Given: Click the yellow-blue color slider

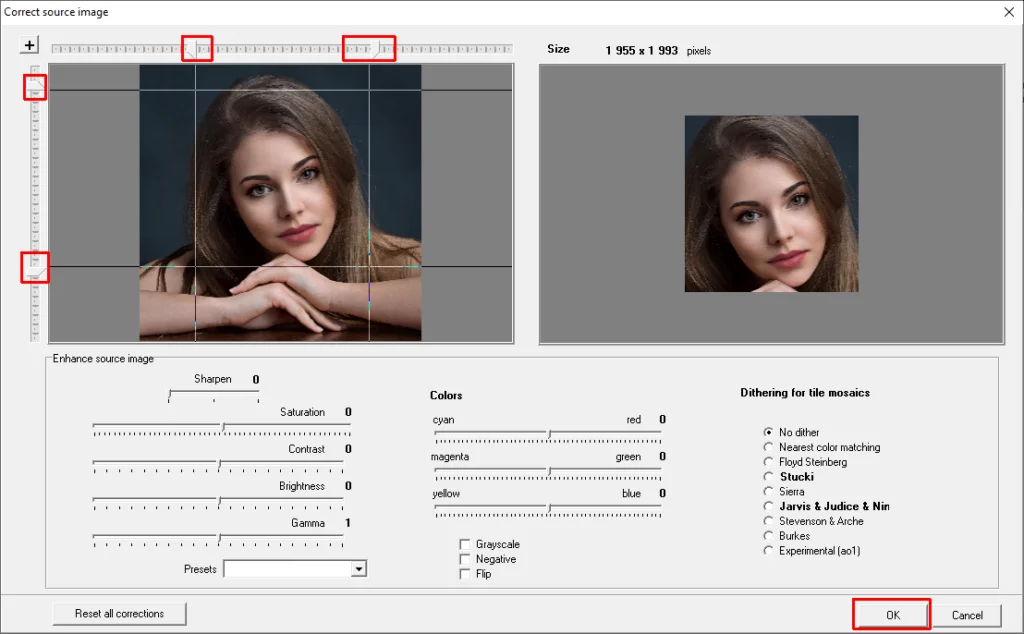Looking at the screenshot, I should pyautogui.click(x=548, y=510).
